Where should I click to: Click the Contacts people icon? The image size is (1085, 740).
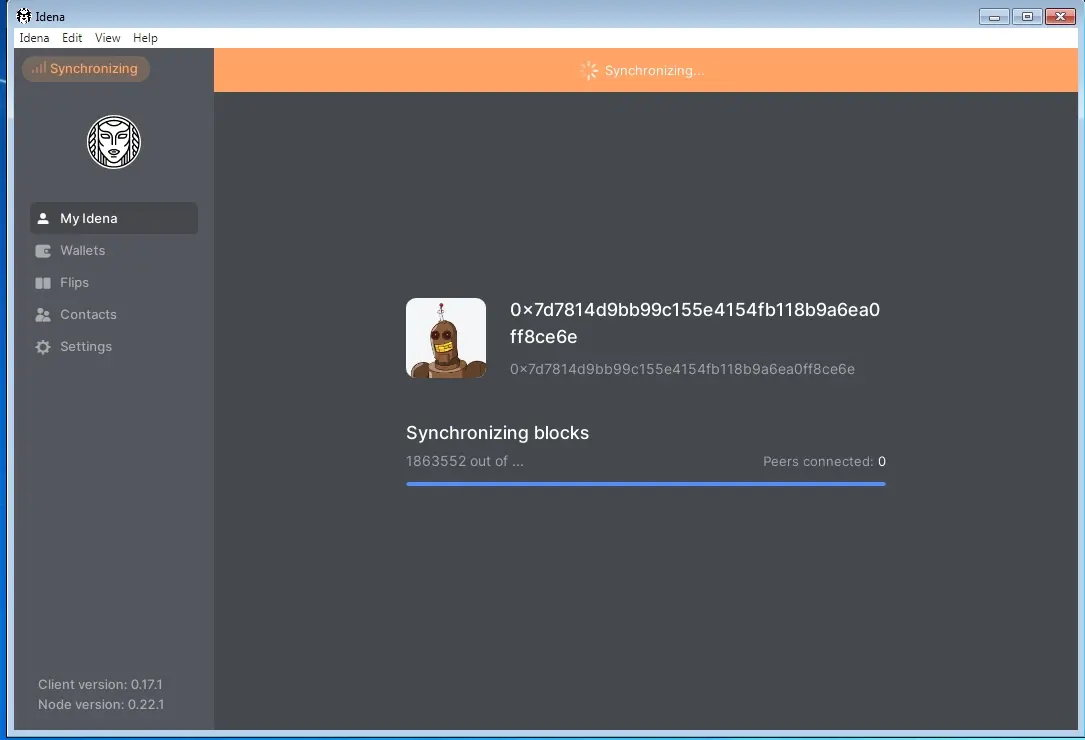(x=43, y=314)
